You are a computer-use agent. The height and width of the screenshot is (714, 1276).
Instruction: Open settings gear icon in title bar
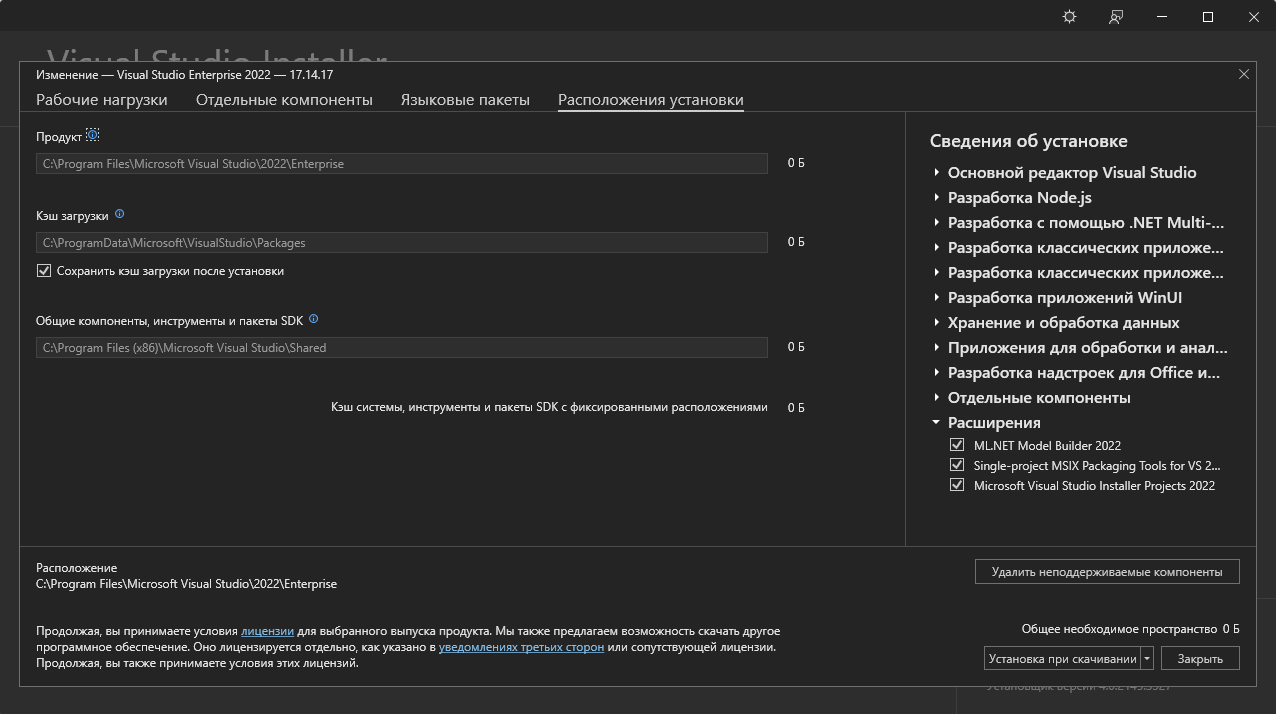[1069, 17]
